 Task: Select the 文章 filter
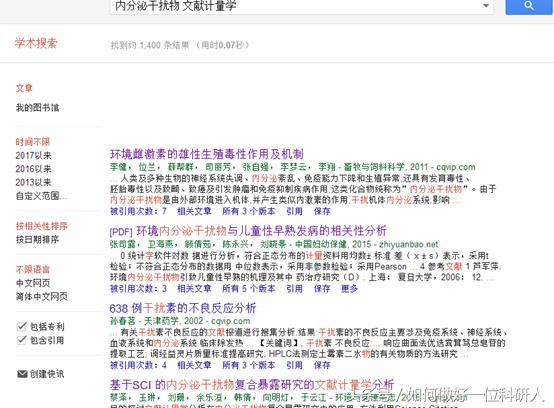tap(24, 88)
